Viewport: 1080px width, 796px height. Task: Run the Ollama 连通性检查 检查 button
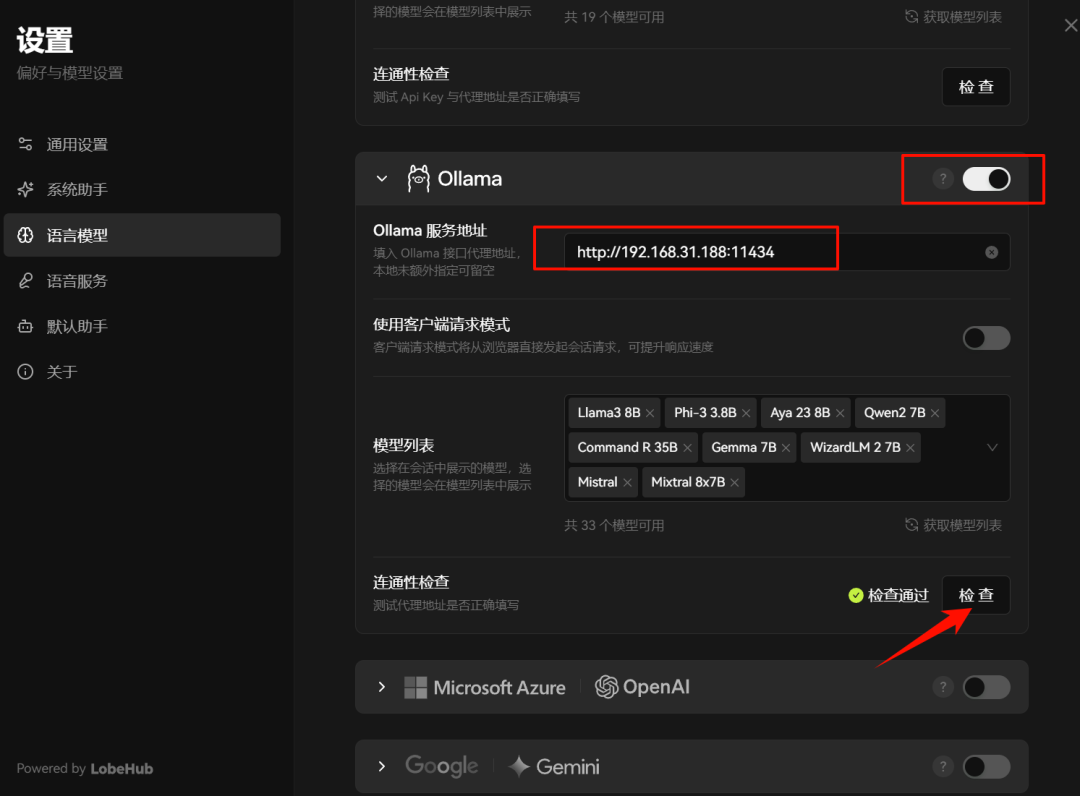(x=976, y=595)
